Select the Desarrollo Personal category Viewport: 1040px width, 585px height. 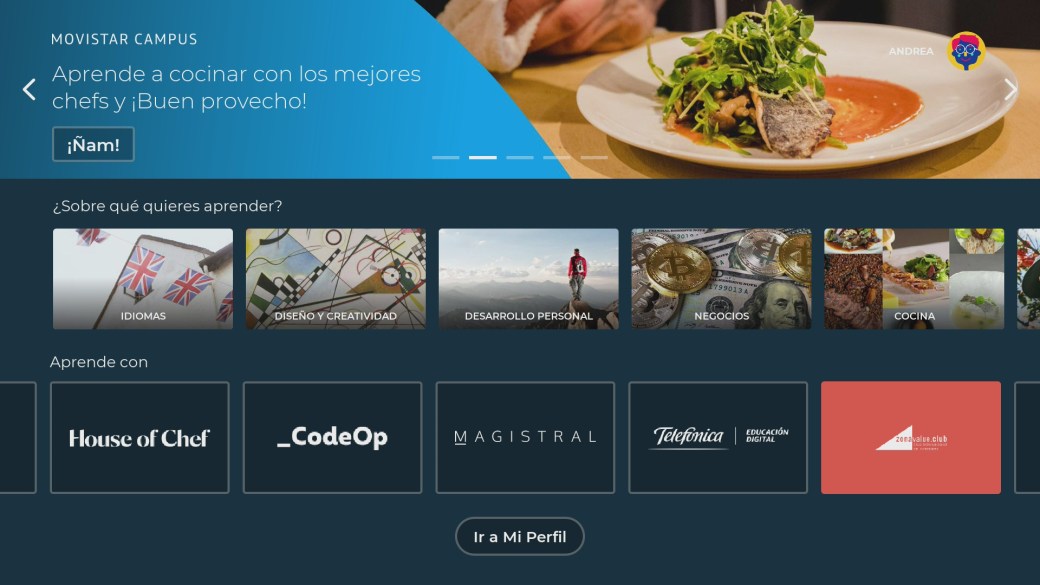point(529,279)
